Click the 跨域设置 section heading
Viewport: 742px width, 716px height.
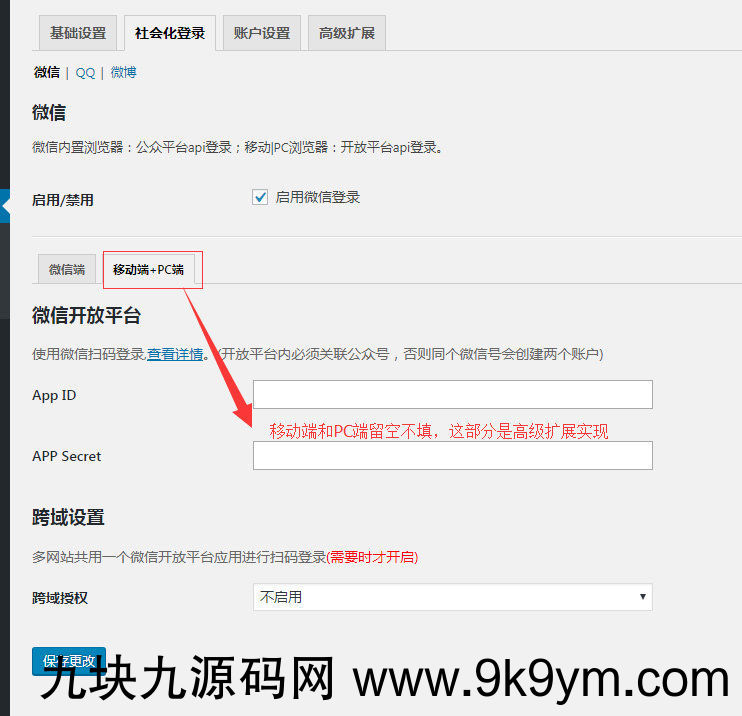(68, 517)
